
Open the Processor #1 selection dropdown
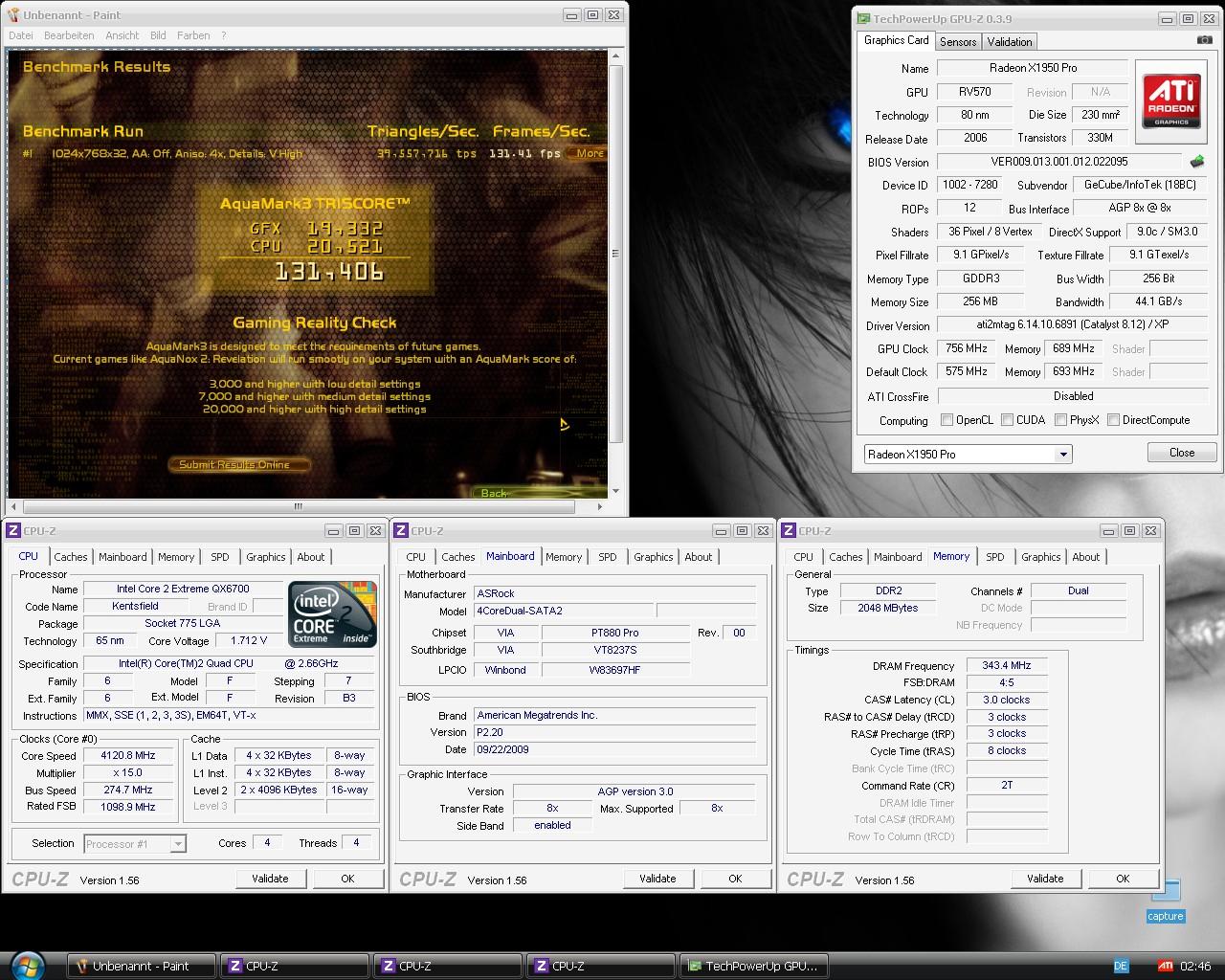pyautogui.click(x=177, y=844)
